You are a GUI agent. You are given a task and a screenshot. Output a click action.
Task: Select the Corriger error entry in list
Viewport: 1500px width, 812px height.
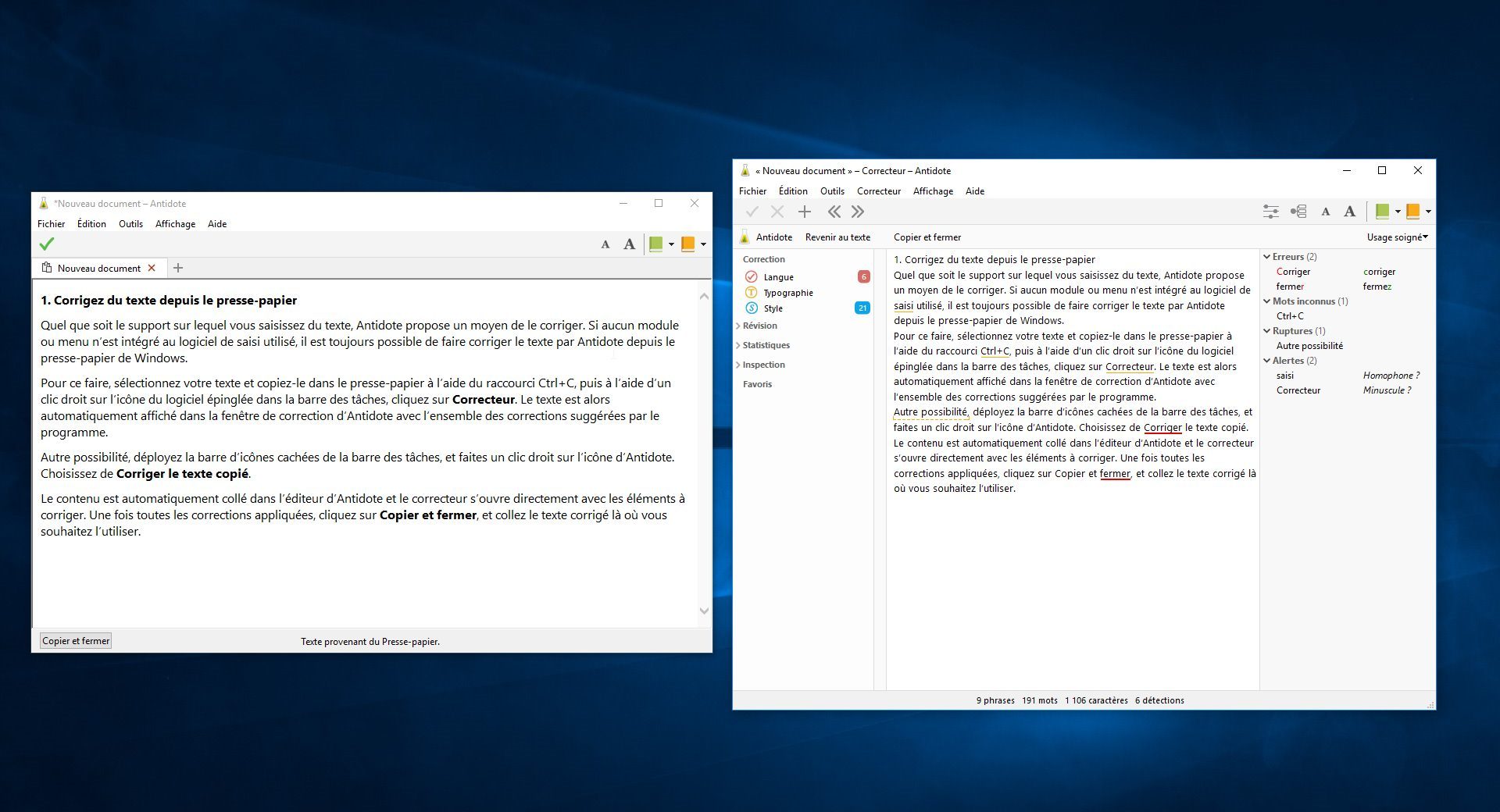1348,272
